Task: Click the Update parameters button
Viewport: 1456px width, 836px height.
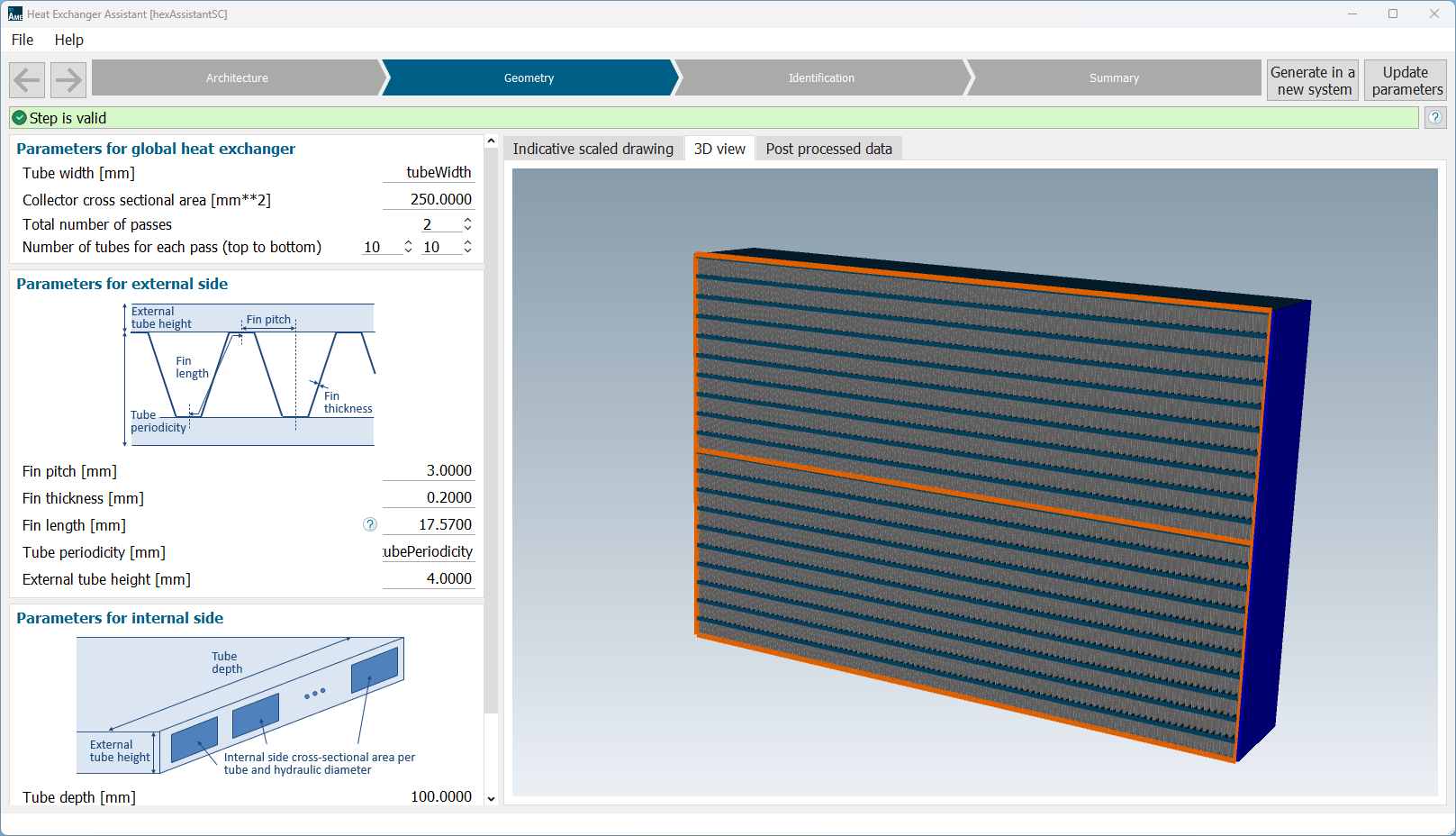Action: 1406,80
